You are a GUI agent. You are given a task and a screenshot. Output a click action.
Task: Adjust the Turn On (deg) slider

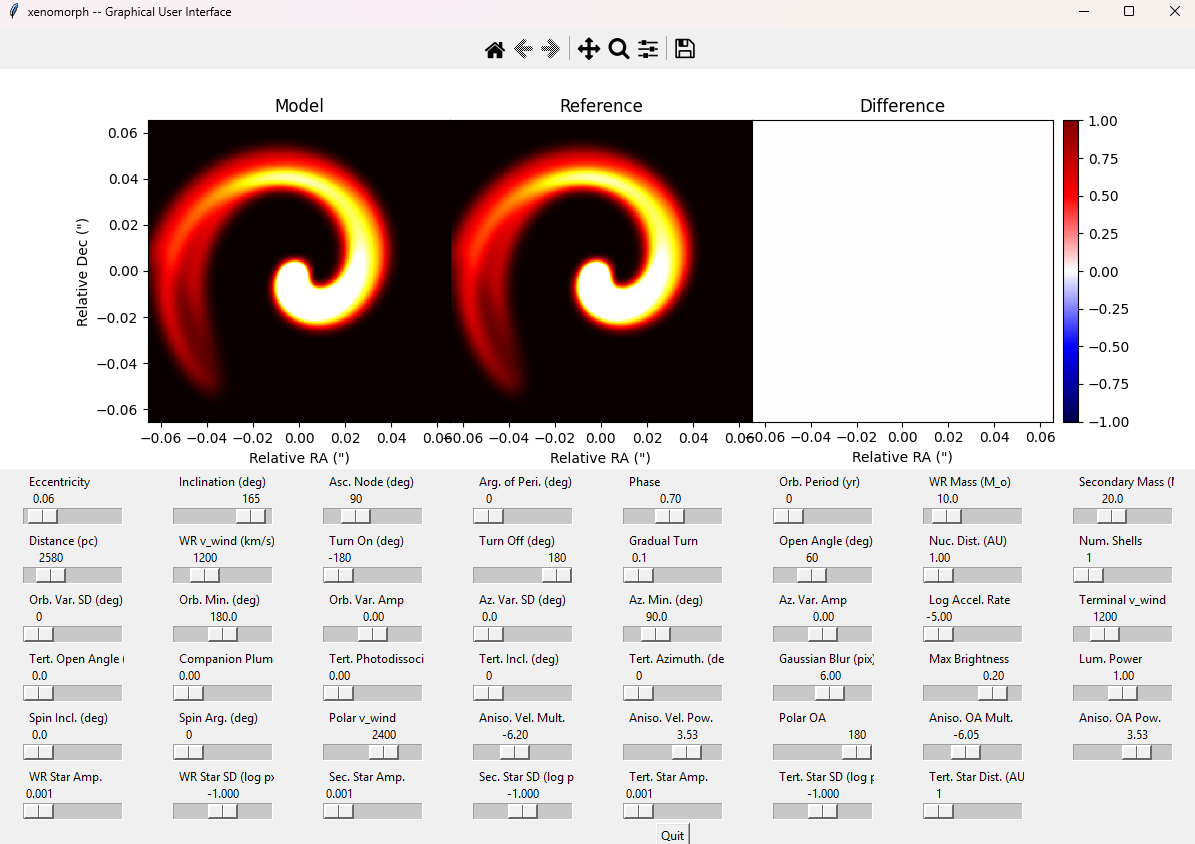[x=373, y=575]
